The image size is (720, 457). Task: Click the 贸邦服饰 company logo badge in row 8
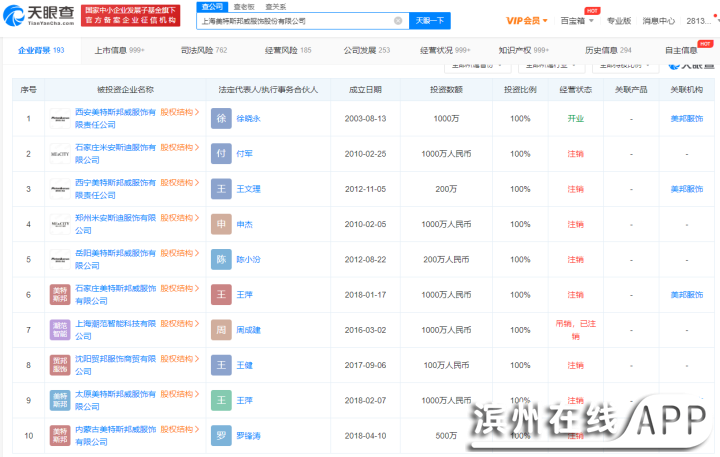pyautogui.click(x=60, y=366)
